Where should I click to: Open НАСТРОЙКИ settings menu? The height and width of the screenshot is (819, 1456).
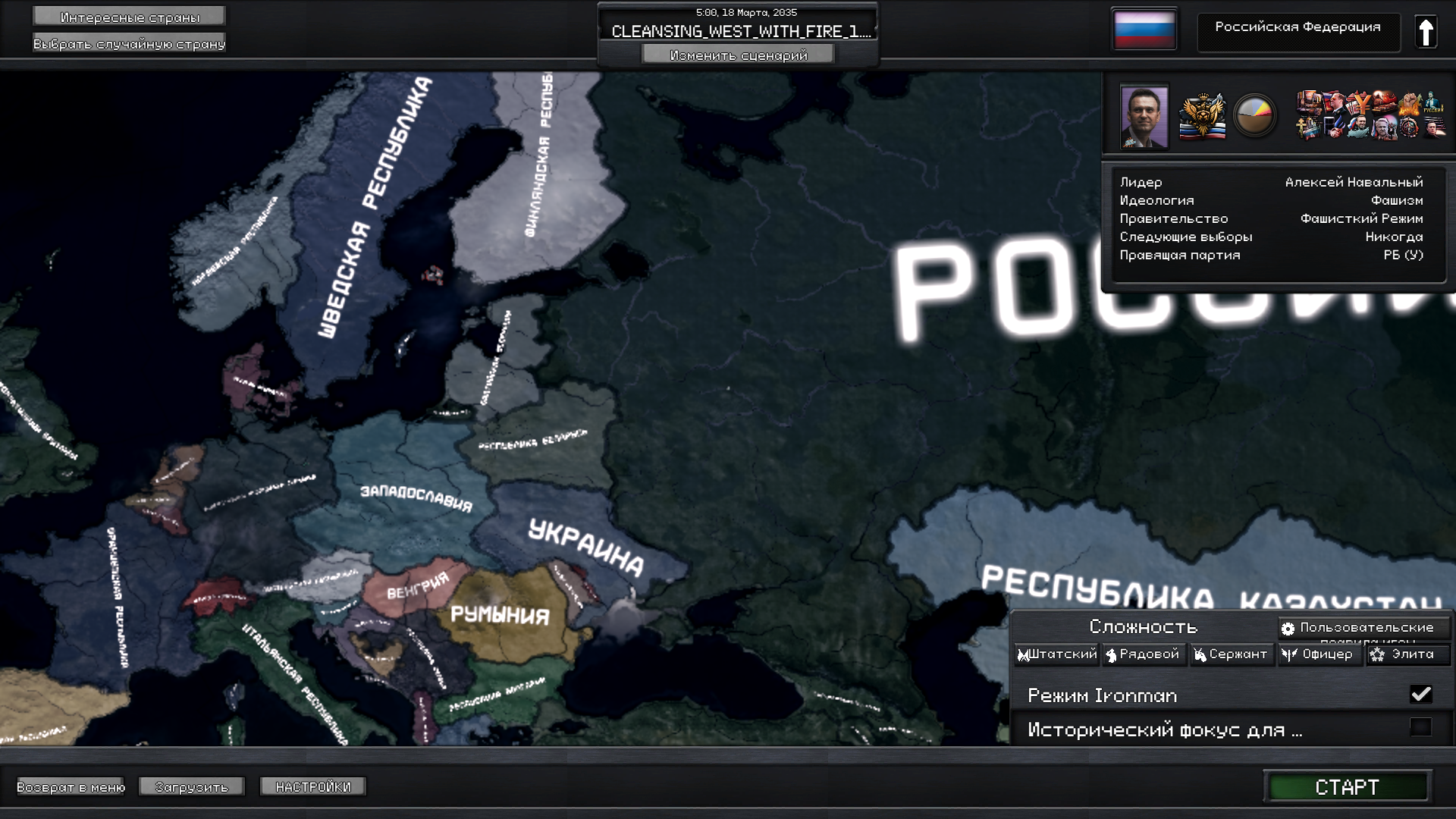tap(313, 786)
